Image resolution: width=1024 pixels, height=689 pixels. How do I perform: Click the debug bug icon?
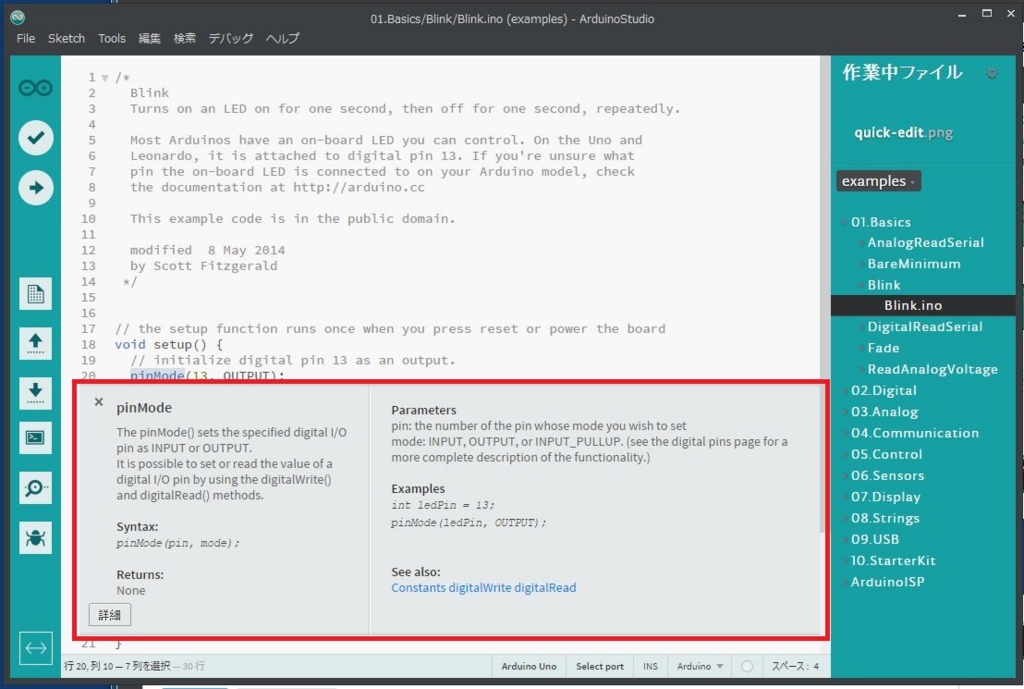click(35, 538)
